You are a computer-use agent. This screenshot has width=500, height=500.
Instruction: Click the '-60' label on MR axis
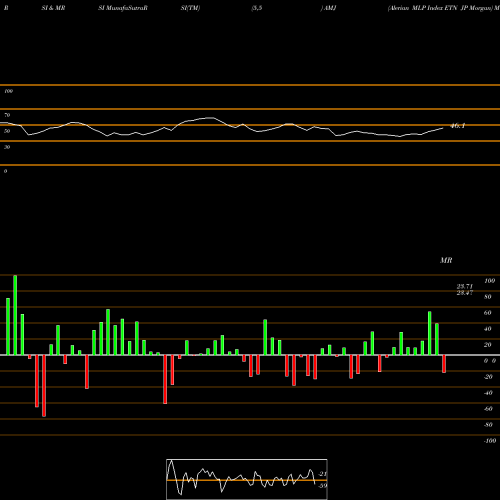pos(488,409)
